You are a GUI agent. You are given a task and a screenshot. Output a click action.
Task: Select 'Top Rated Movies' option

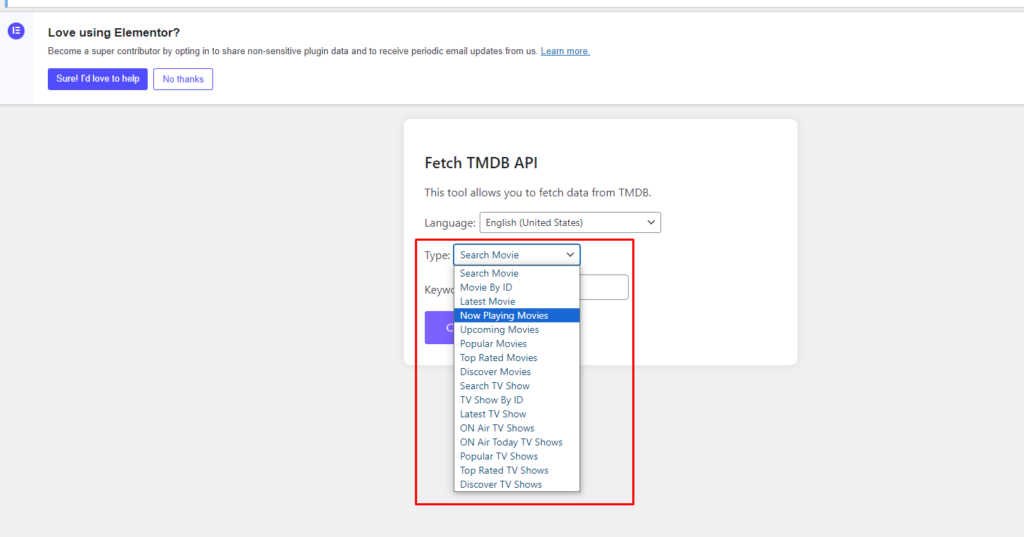(517, 357)
